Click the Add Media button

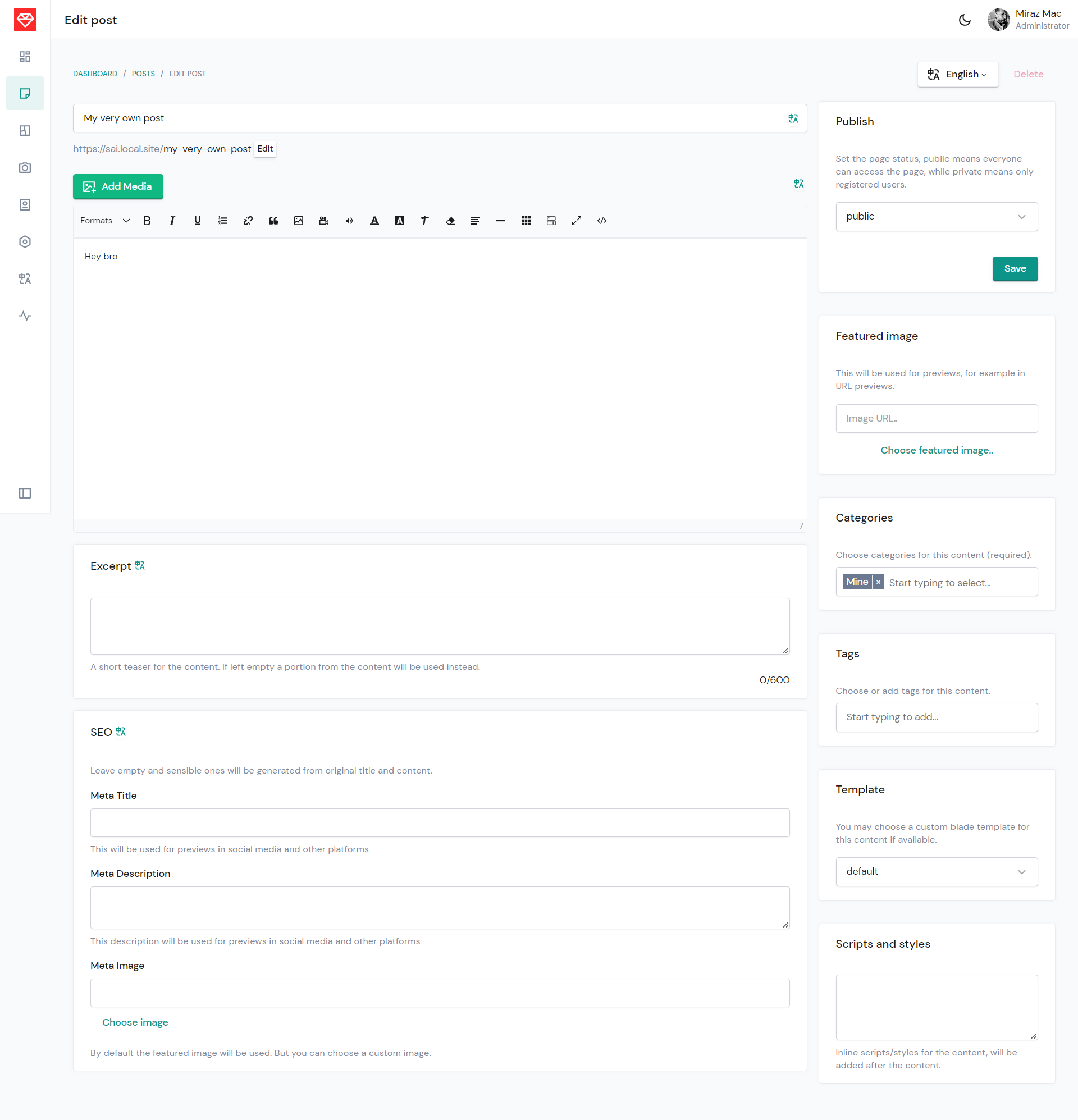118,187
